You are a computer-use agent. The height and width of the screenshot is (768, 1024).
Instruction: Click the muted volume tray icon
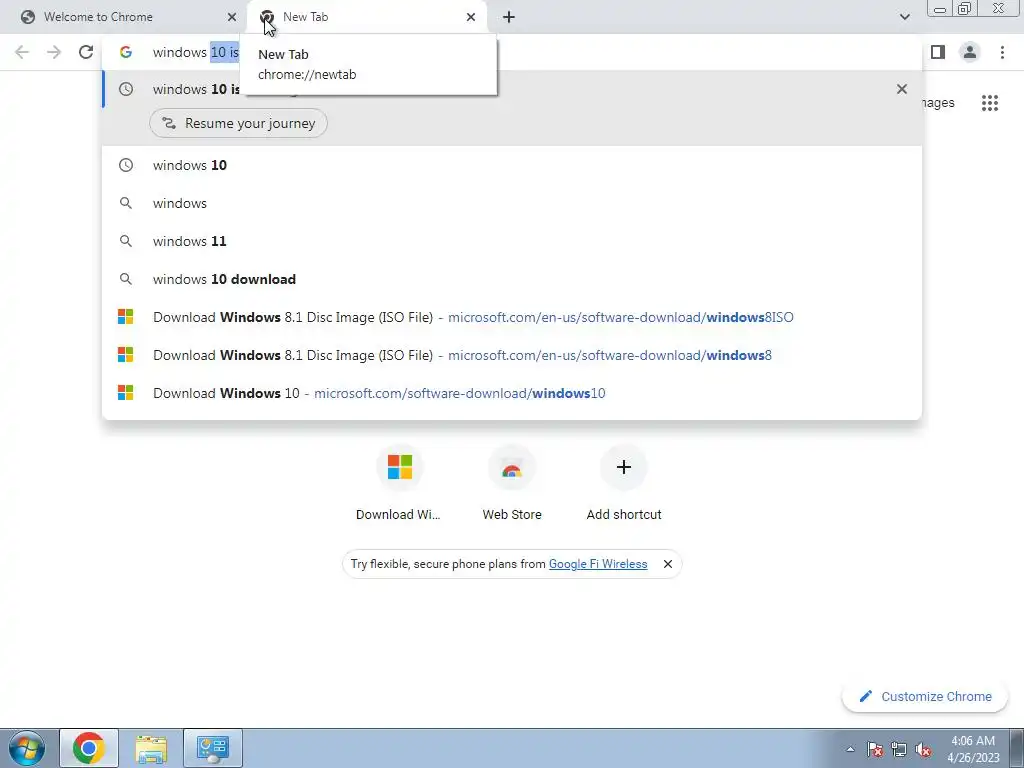[x=923, y=749]
